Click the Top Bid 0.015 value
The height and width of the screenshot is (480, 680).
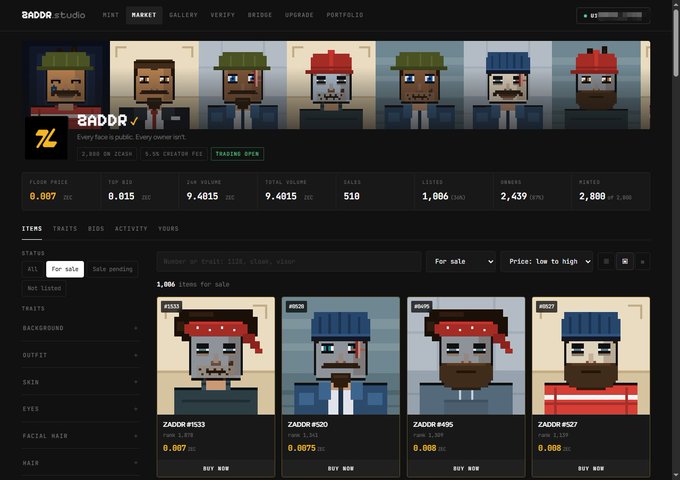(x=121, y=196)
